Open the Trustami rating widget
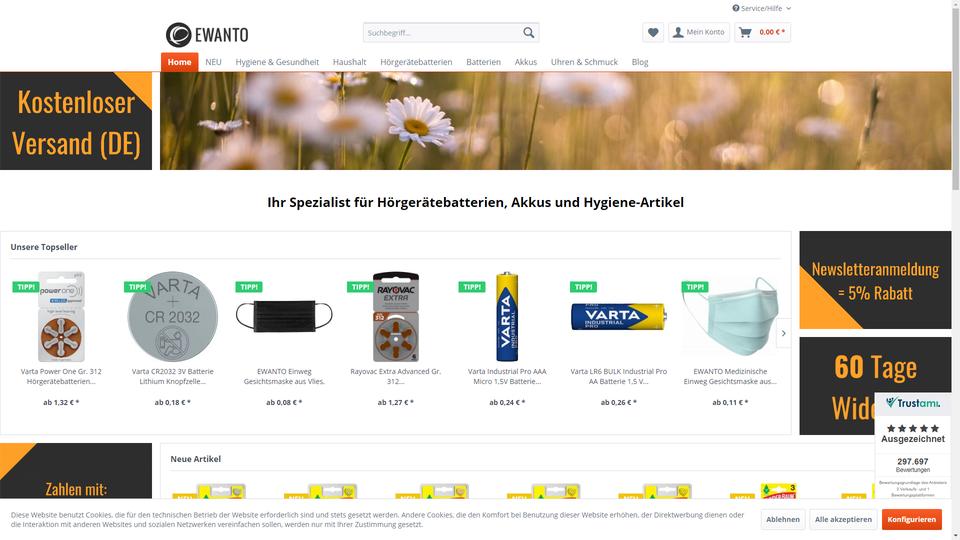This screenshot has height=540, width=960. click(912, 447)
